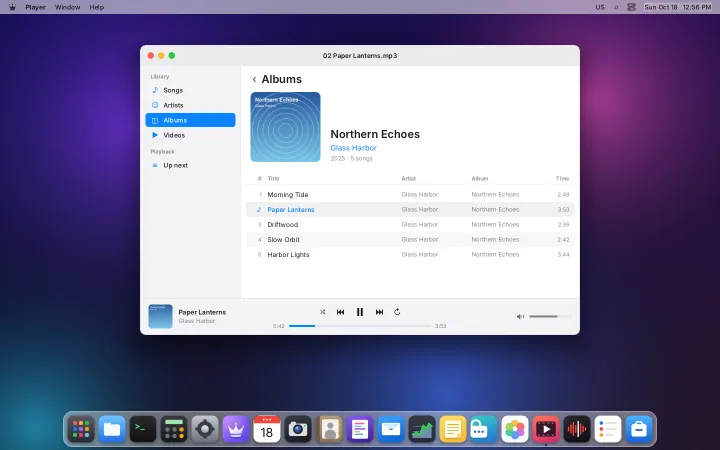The height and width of the screenshot is (450, 720).
Task: Open the Launchpad grid in the dock
Action: click(x=81, y=429)
